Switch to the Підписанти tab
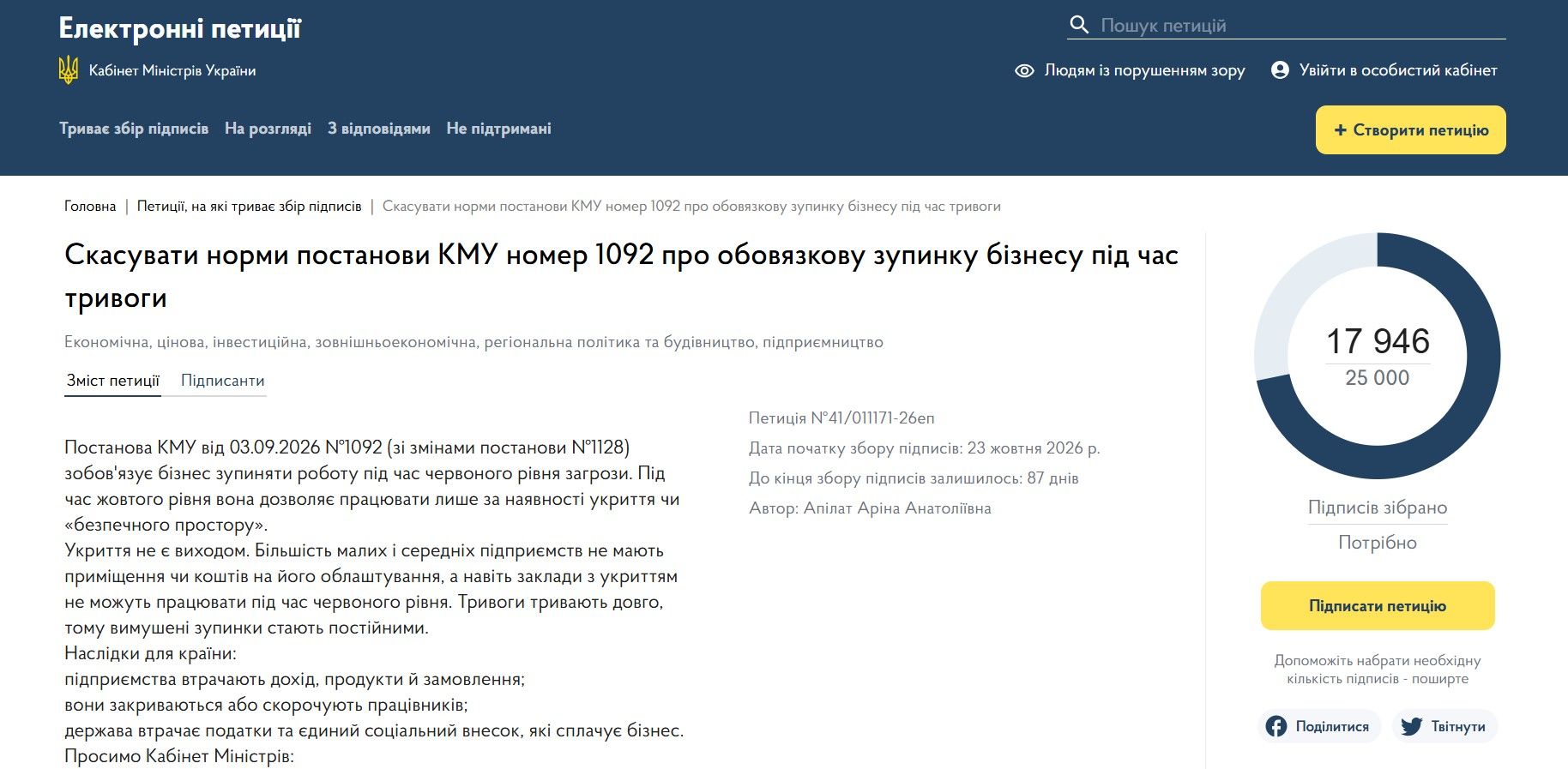 223,381
